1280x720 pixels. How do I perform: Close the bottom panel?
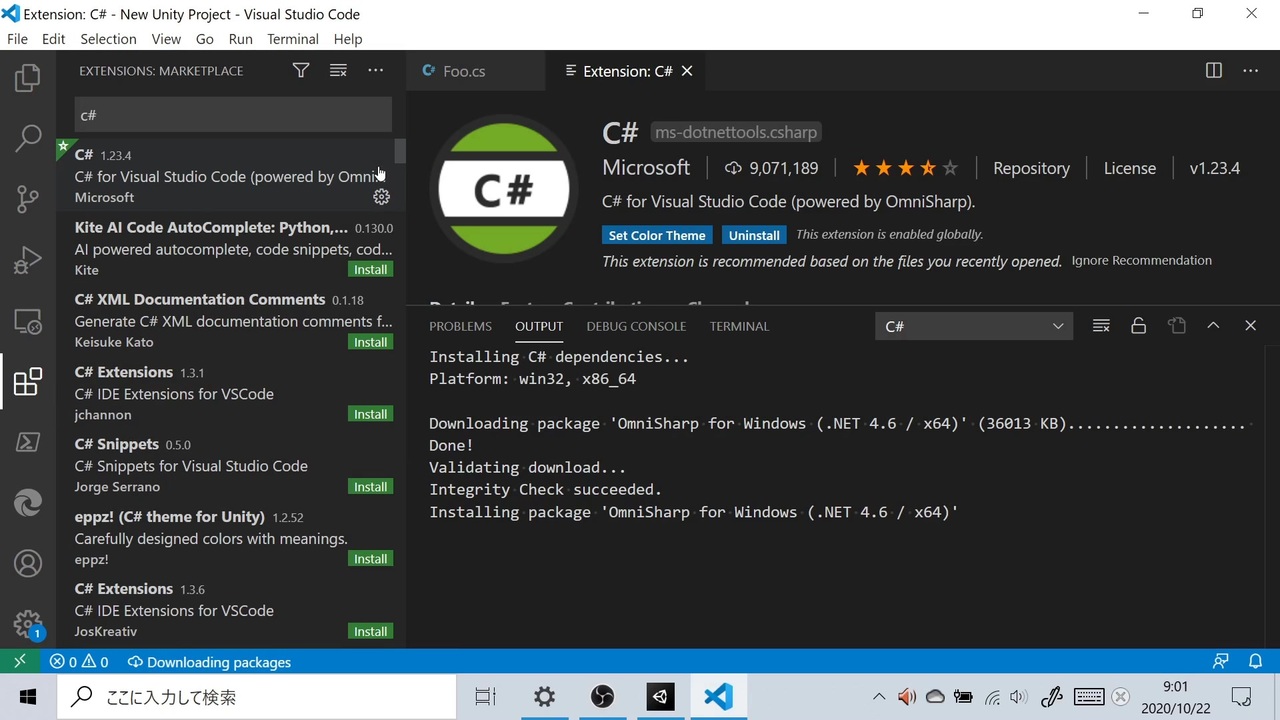(x=1250, y=326)
